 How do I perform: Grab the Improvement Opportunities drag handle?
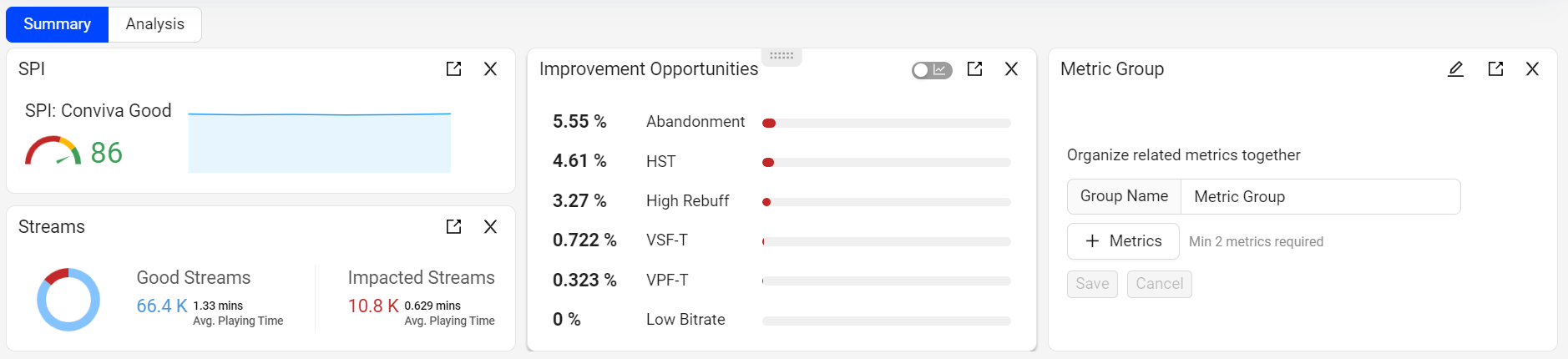(781, 56)
